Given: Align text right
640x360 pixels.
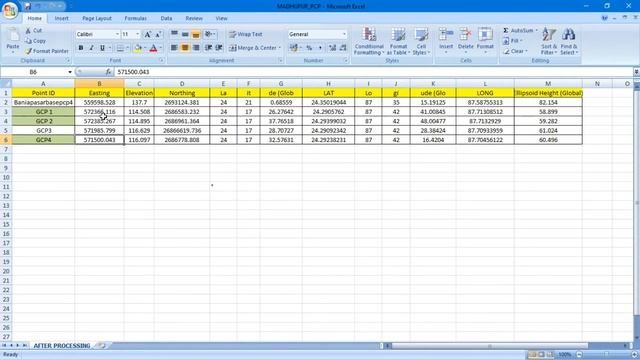Looking at the screenshot, I should click(x=196, y=48).
